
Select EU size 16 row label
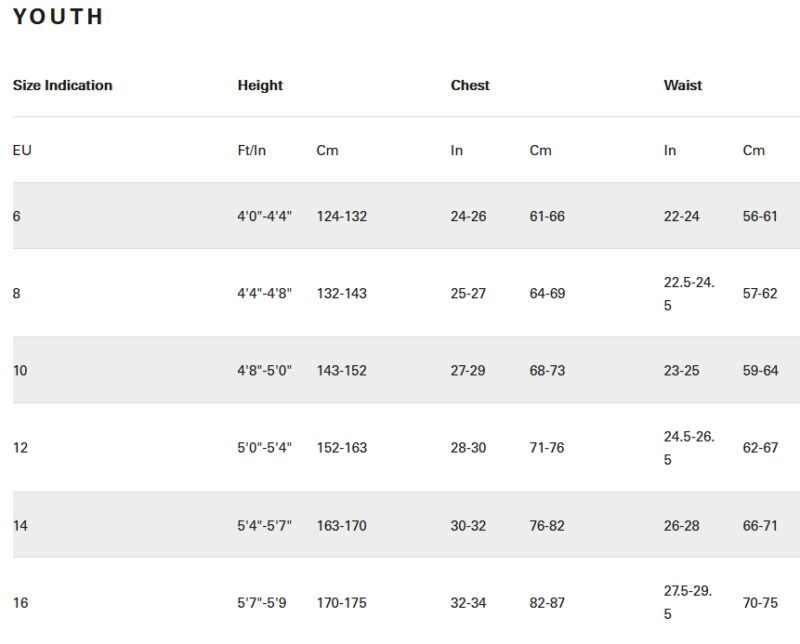pos(20,603)
